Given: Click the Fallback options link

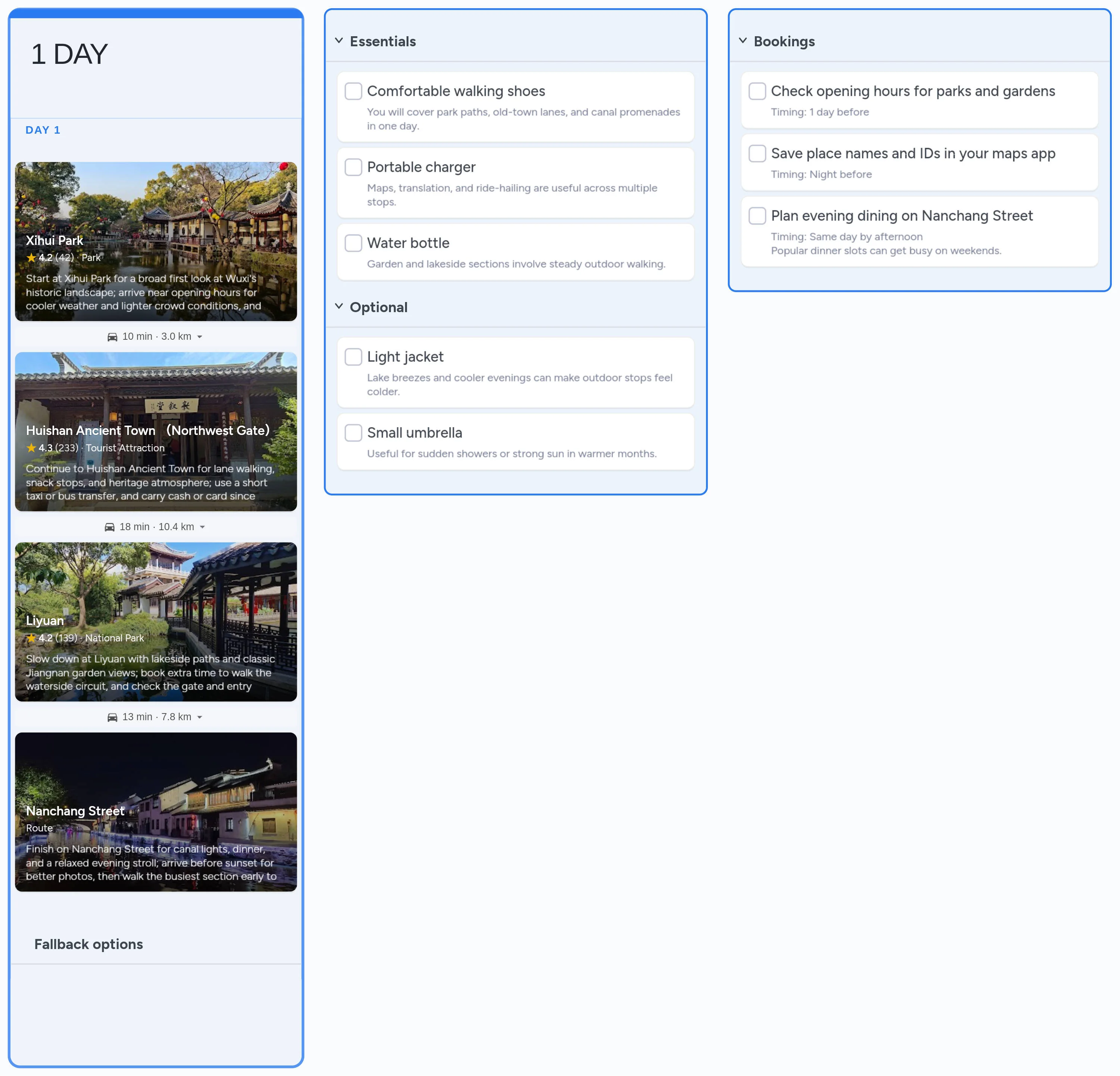Looking at the screenshot, I should coord(88,944).
